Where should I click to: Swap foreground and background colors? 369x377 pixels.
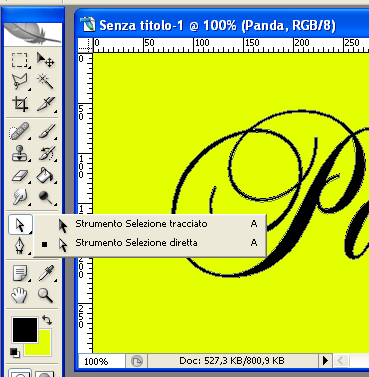(x=47, y=320)
